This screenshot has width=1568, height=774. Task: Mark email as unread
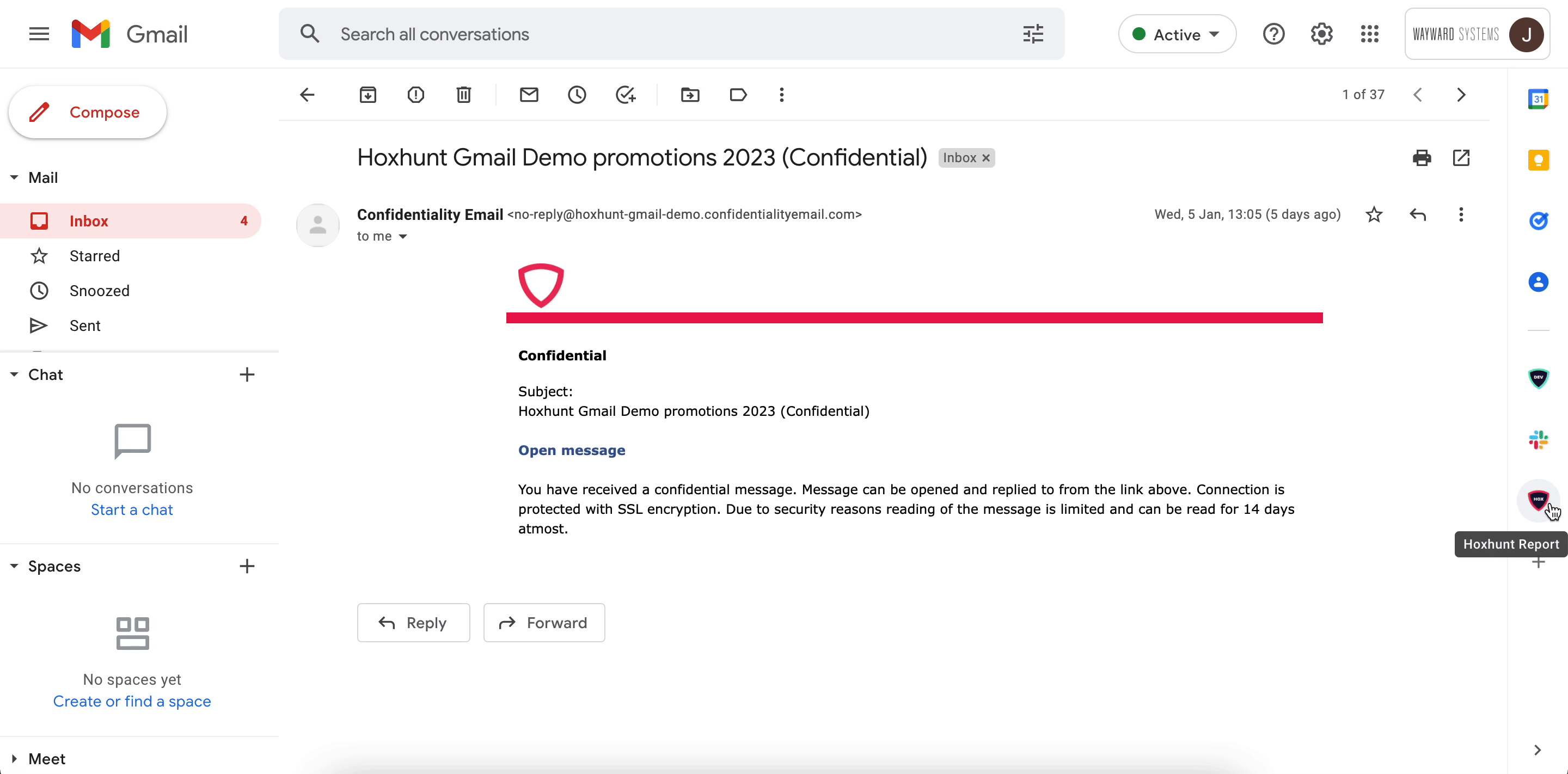click(x=529, y=95)
